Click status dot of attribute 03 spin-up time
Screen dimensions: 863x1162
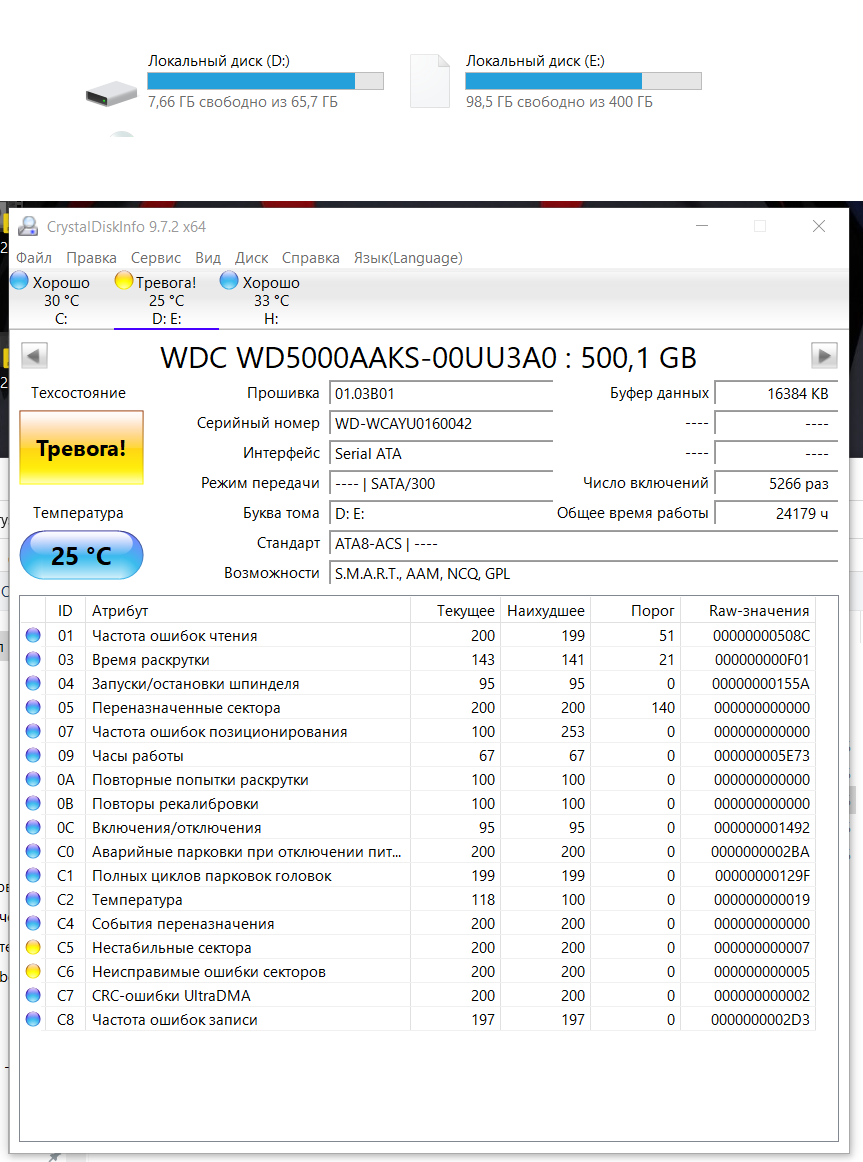(x=33, y=659)
